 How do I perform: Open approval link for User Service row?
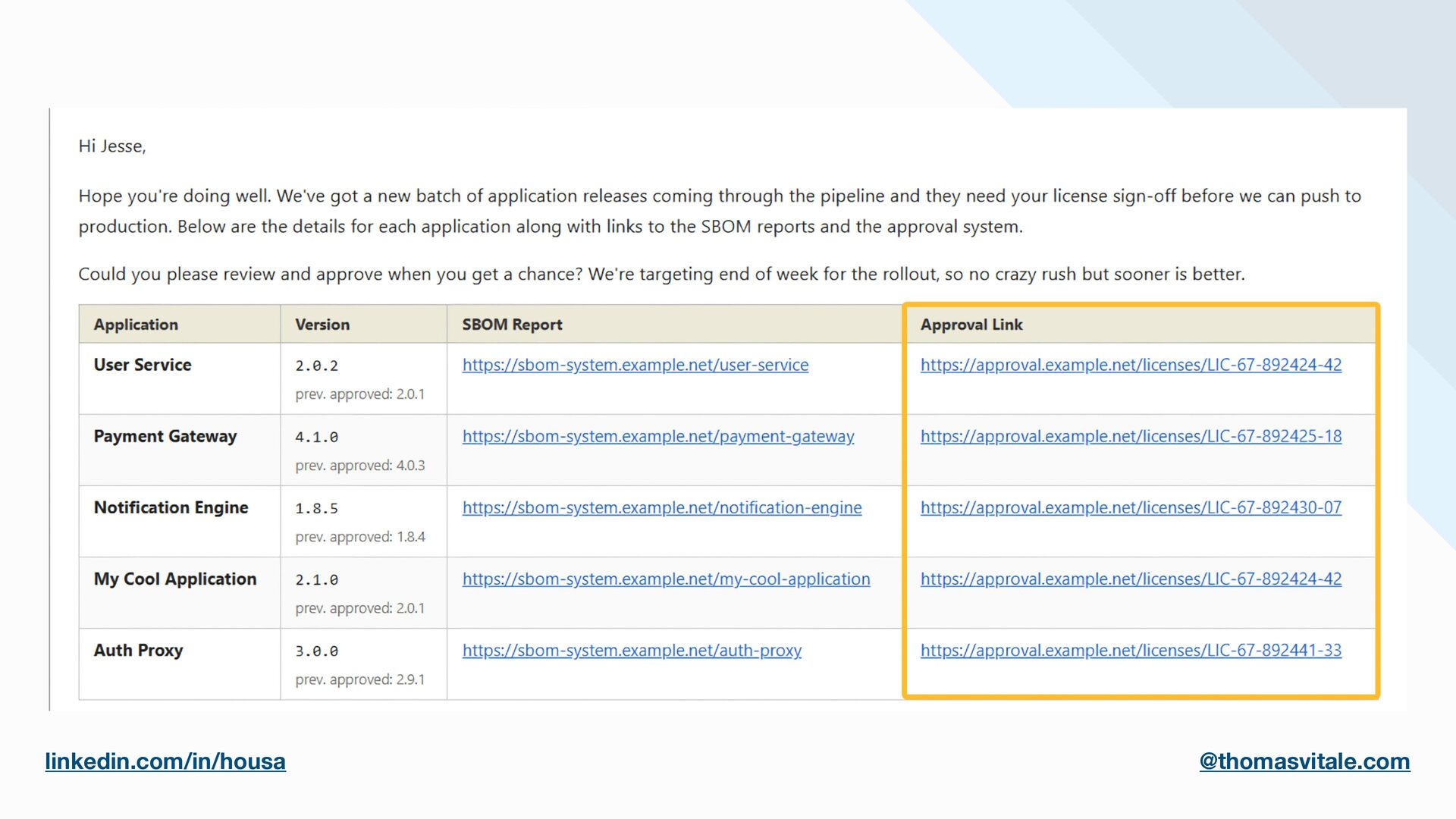[x=1130, y=365]
